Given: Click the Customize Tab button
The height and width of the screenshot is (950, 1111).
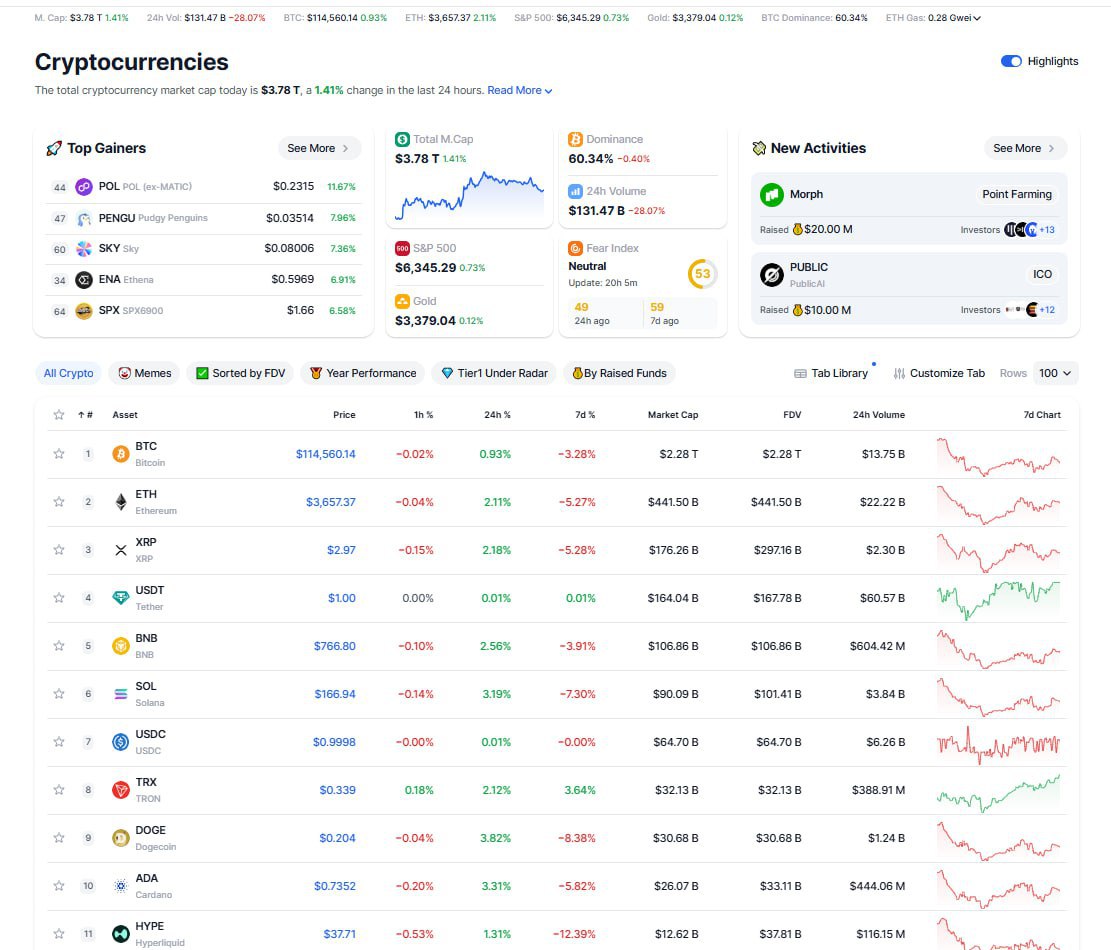Looking at the screenshot, I should click(939, 373).
